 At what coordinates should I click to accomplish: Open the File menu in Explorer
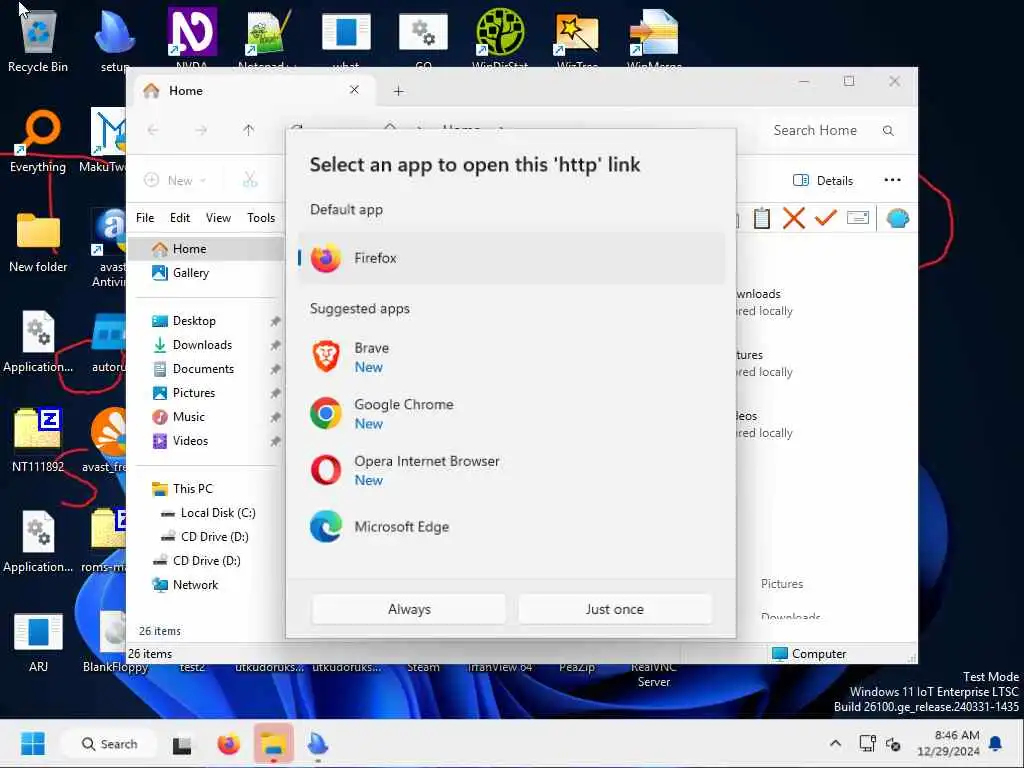click(145, 218)
